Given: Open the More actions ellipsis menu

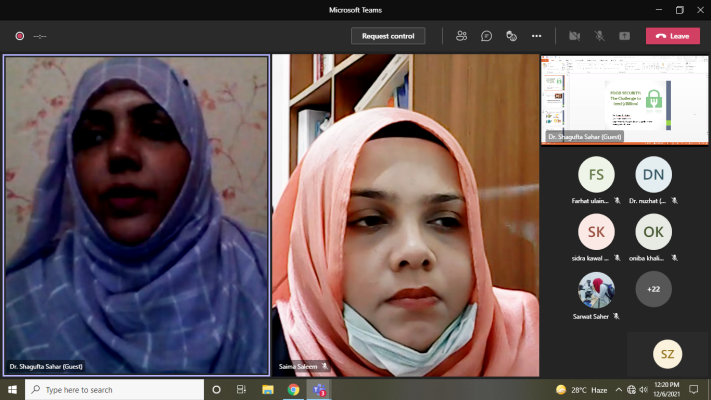Looking at the screenshot, I should click(536, 36).
